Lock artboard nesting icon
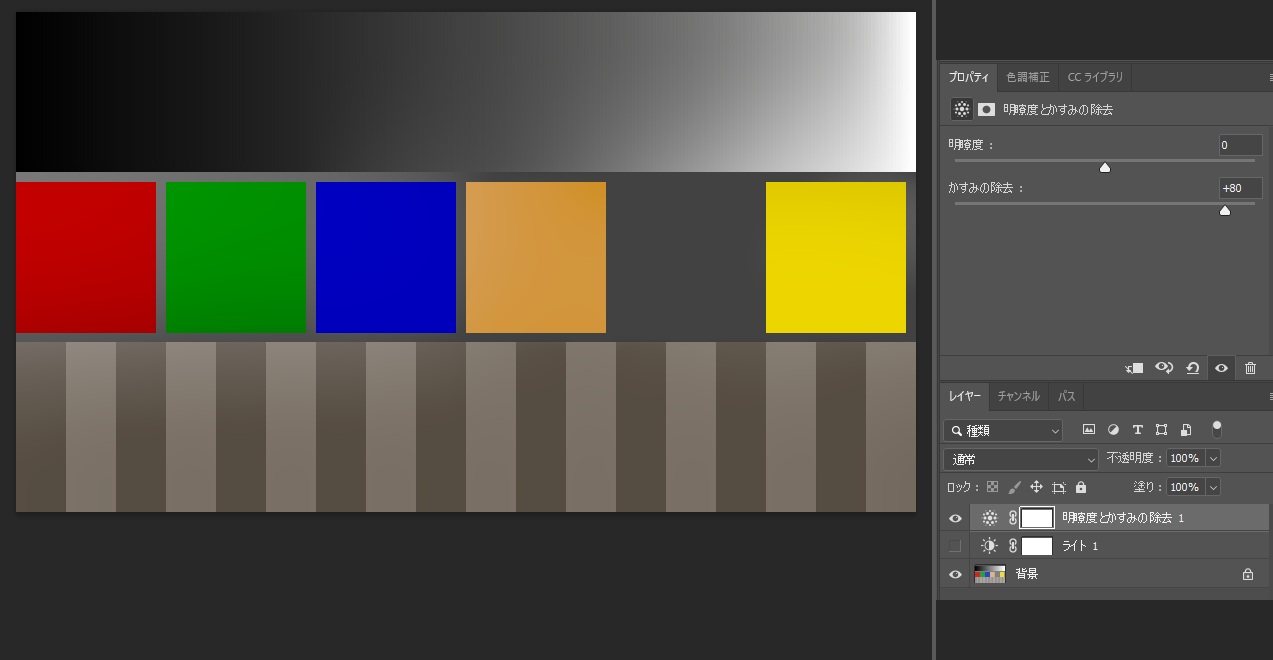The image size is (1273, 660). point(1059,487)
